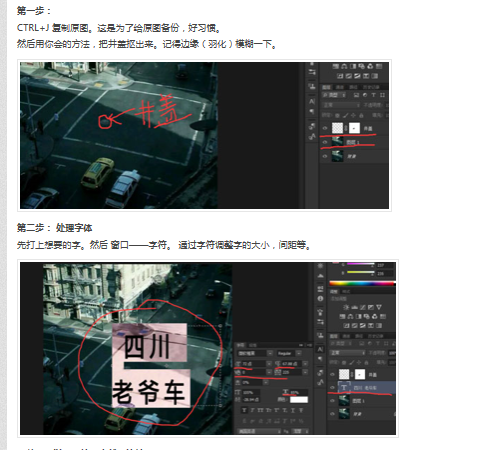Hide the 井盖 layer in step-one screenshot
The width and height of the screenshot is (484, 450).
point(325,128)
